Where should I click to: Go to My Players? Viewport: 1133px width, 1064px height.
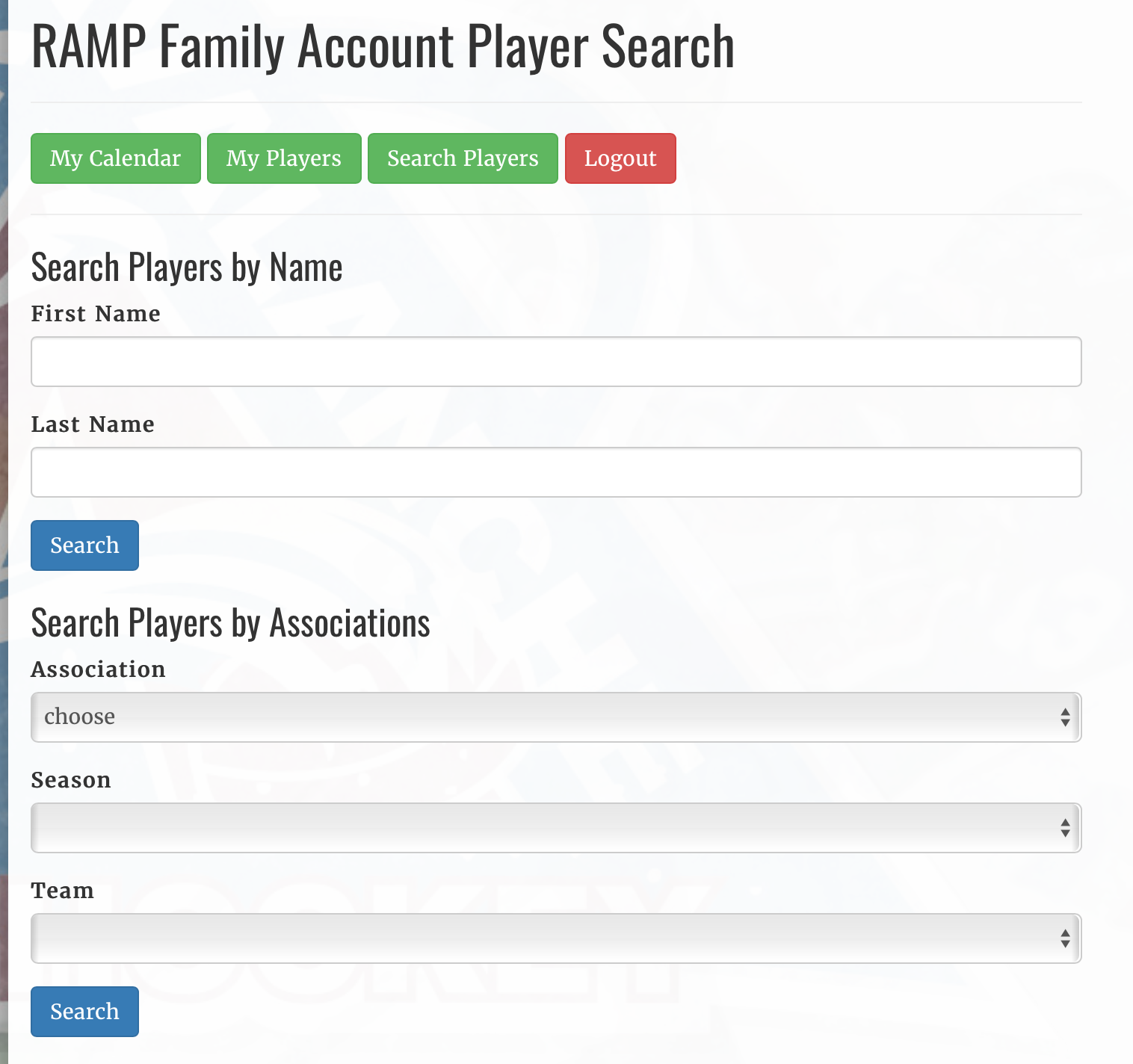(x=284, y=158)
